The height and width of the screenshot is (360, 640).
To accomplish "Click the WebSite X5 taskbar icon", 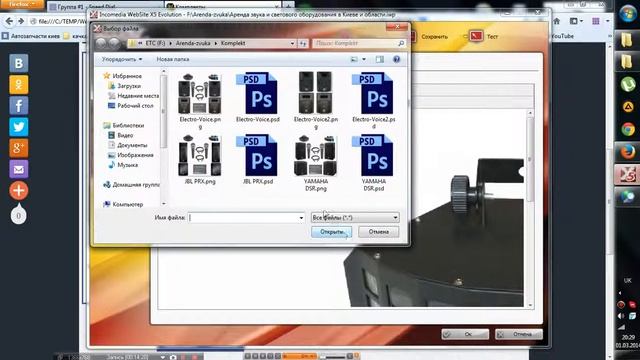I will tap(628, 175).
